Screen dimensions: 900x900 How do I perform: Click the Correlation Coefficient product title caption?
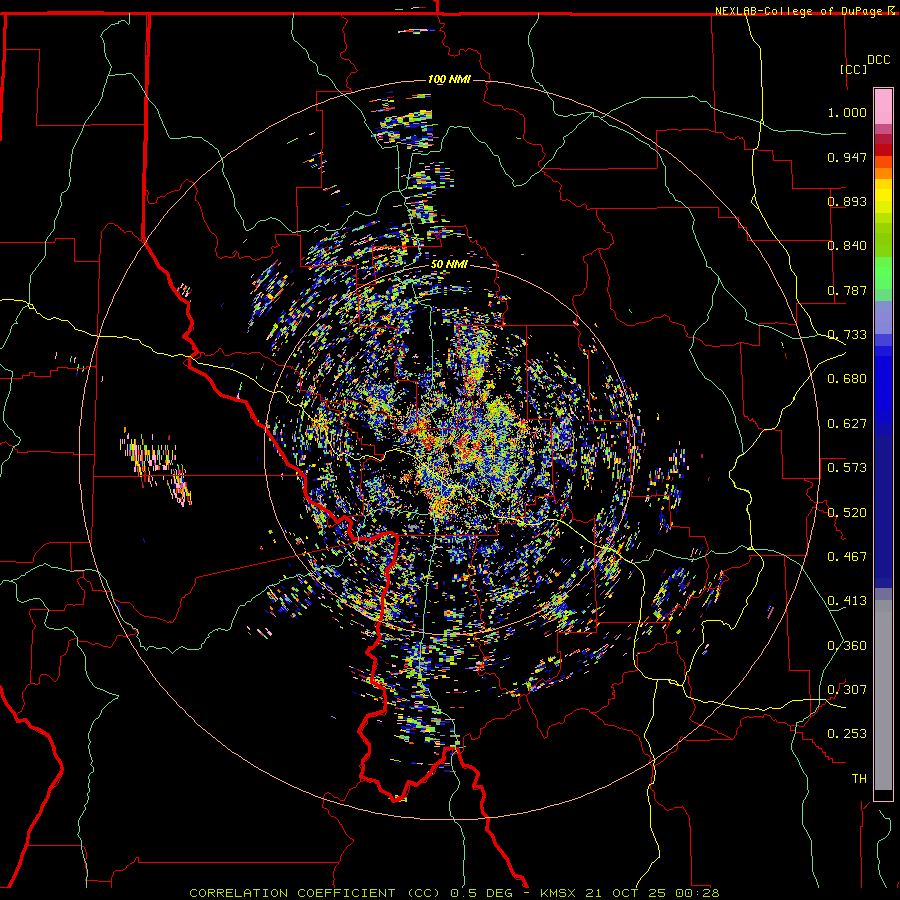point(315,893)
